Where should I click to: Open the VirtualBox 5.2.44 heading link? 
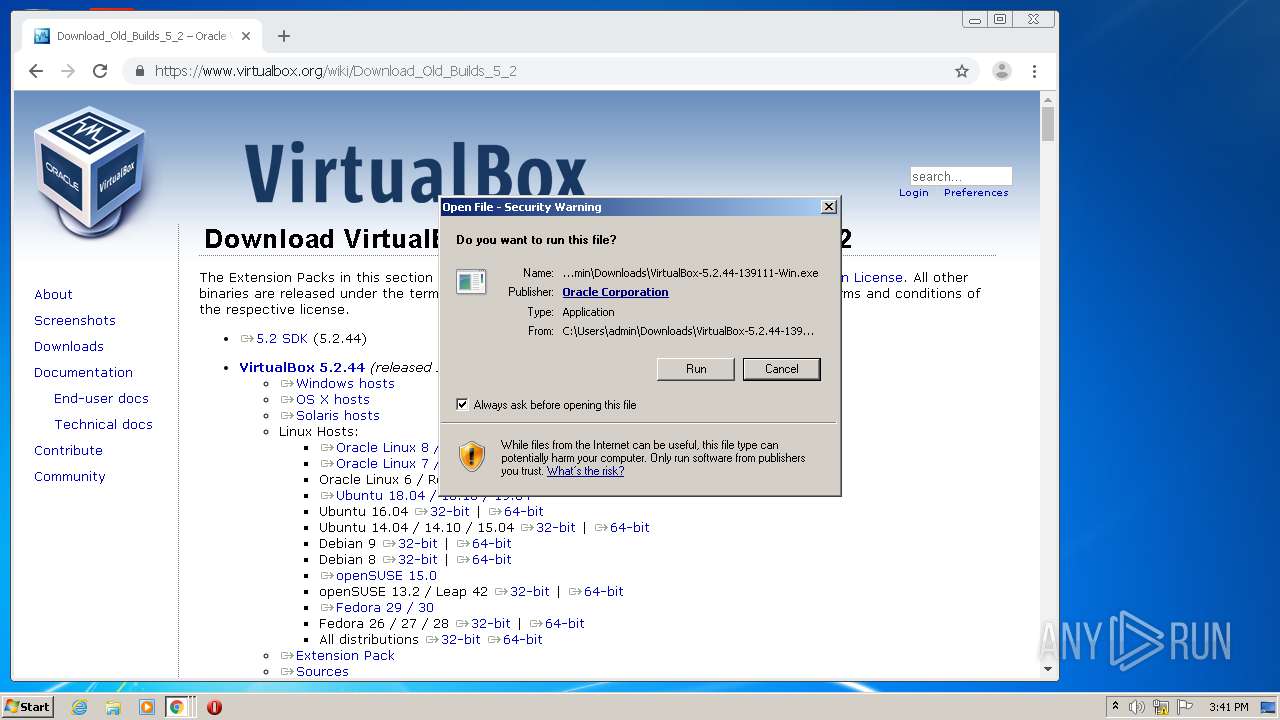302,368
